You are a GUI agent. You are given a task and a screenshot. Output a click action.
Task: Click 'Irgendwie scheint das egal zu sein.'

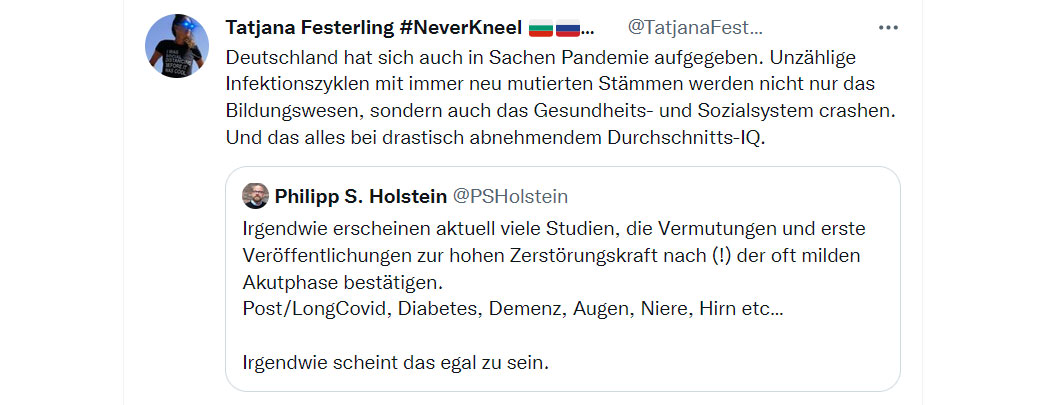coord(396,364)
